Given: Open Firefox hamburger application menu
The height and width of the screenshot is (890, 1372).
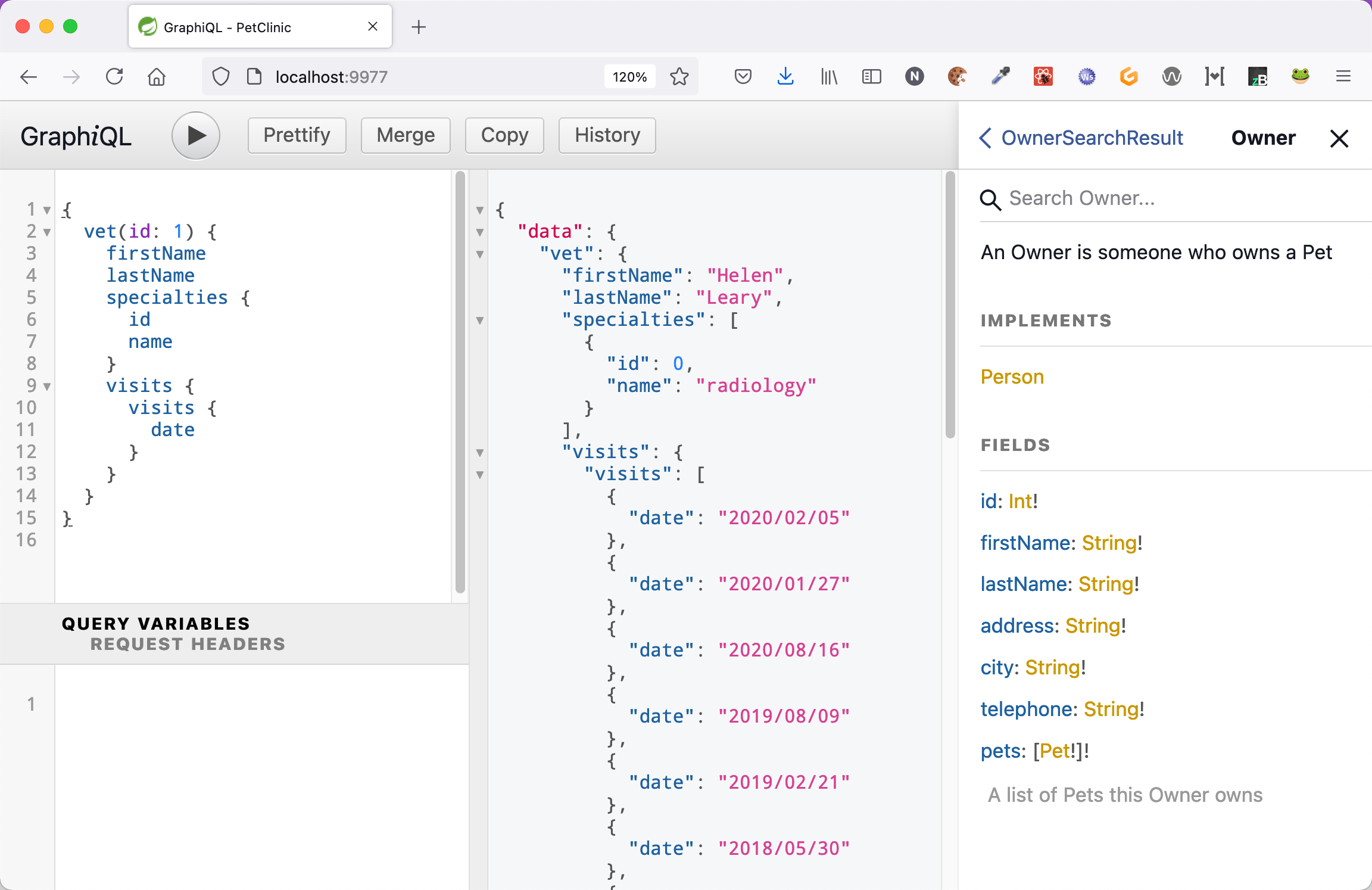Looking at the screenshot, I should [1343, 76].
